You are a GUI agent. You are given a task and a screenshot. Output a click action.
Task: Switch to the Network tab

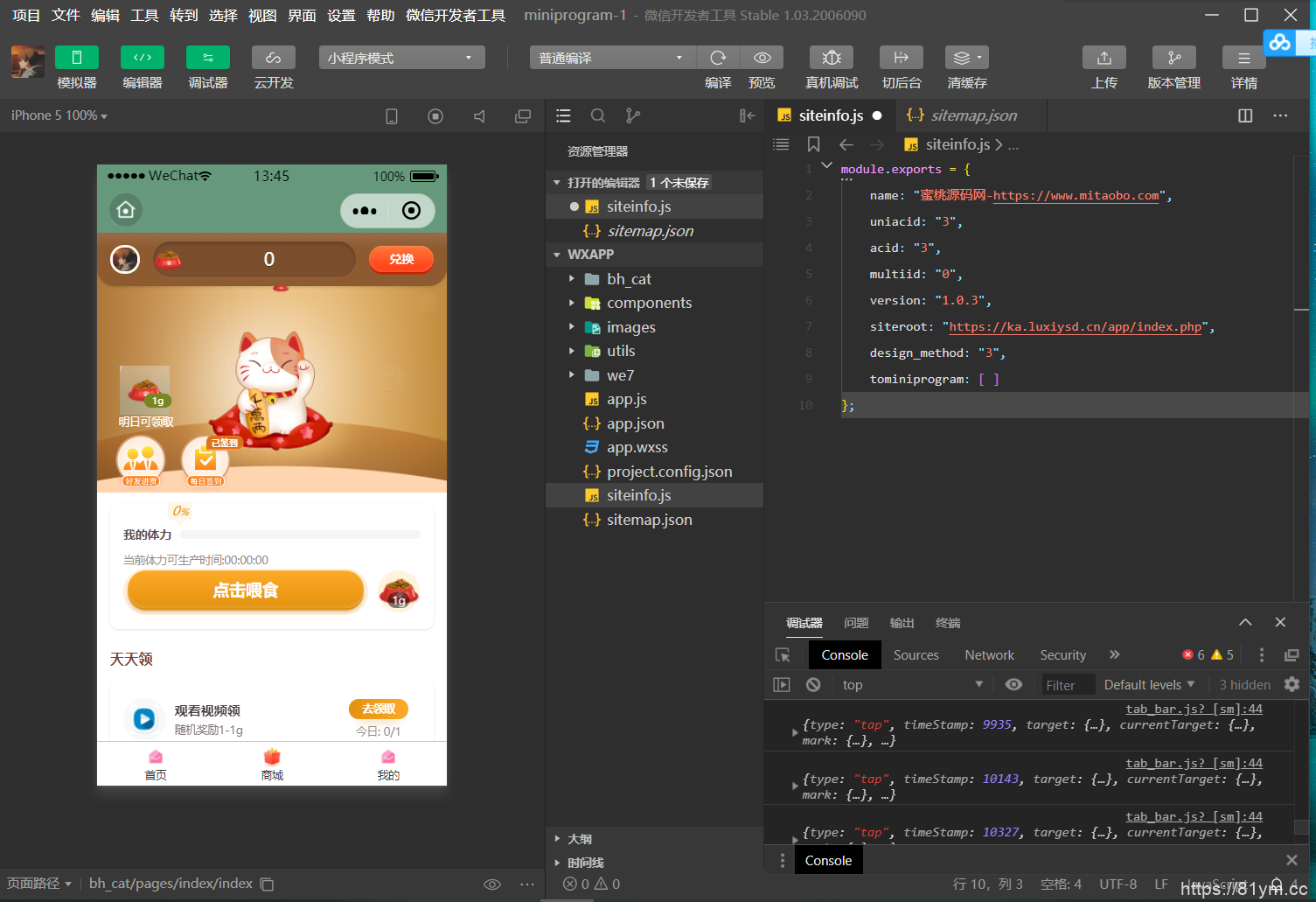point(989,655)
